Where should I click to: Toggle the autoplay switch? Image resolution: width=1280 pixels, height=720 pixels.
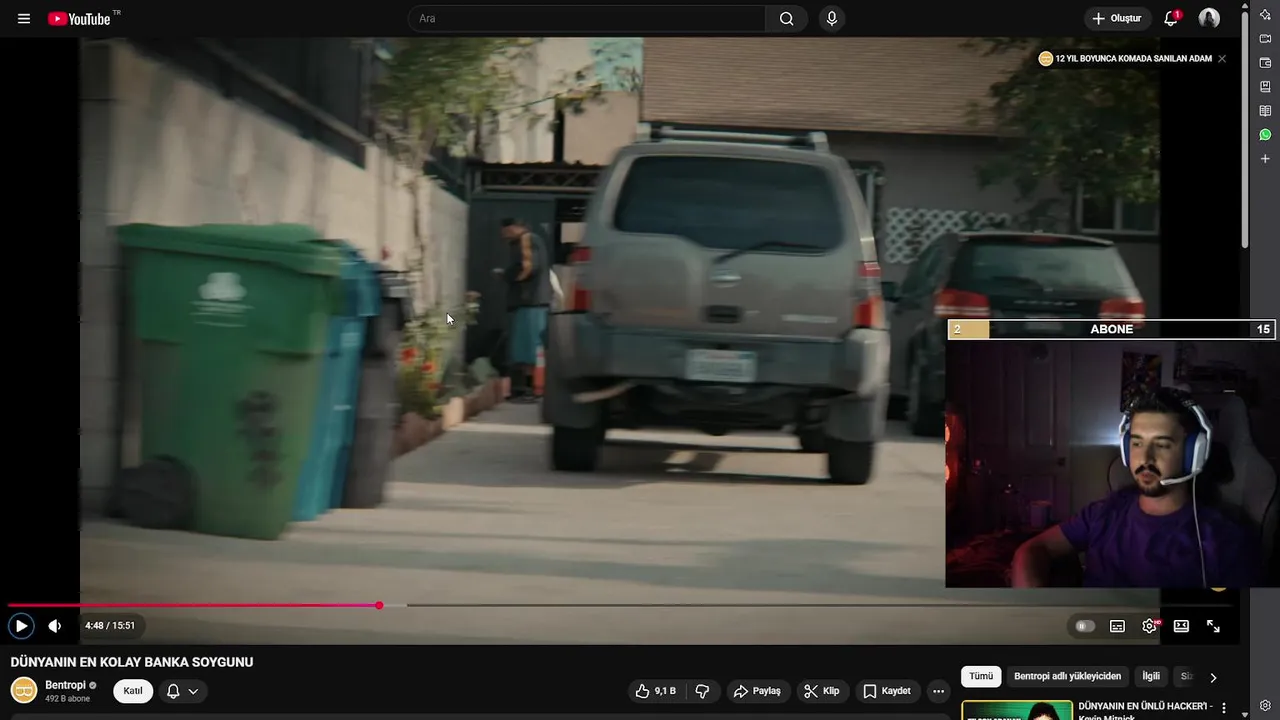point(1085,626)
